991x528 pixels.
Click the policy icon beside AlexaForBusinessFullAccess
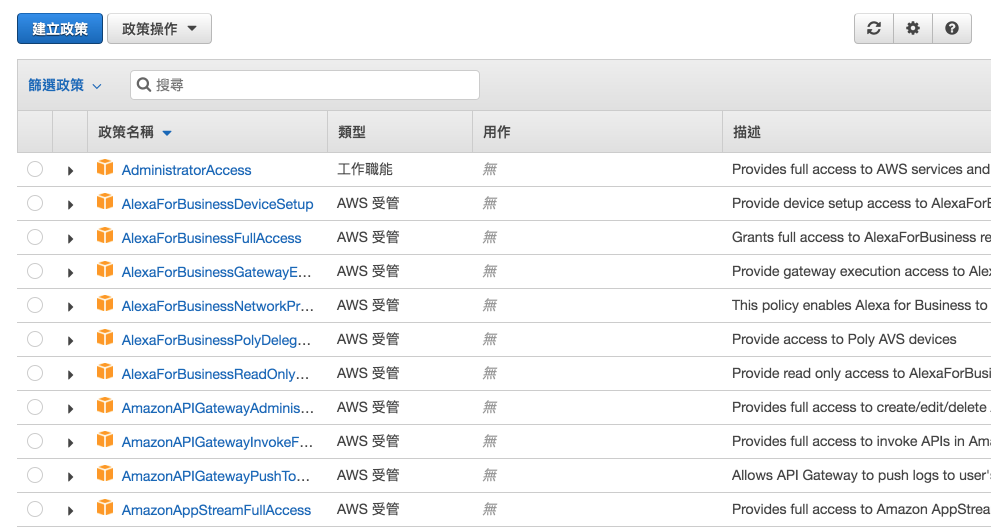[x=105, y=236]
